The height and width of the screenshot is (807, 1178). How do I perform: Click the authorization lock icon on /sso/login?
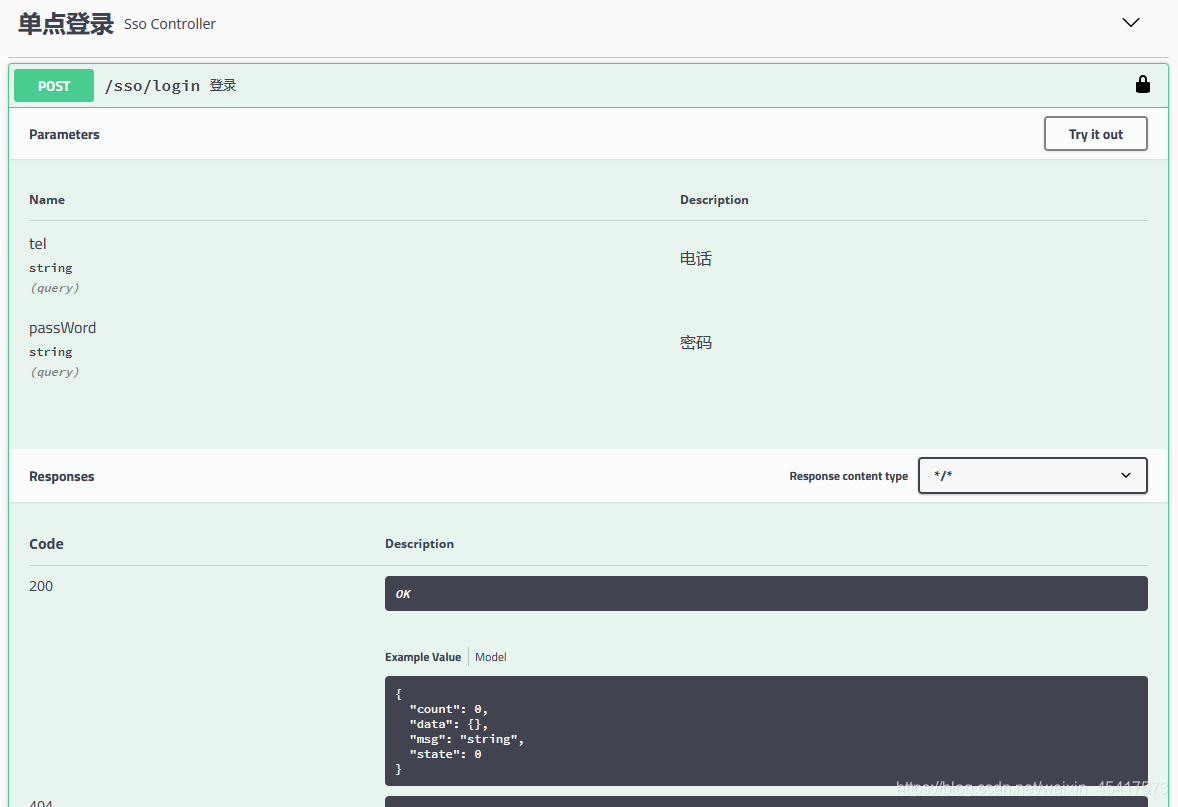coord(1142,84)
